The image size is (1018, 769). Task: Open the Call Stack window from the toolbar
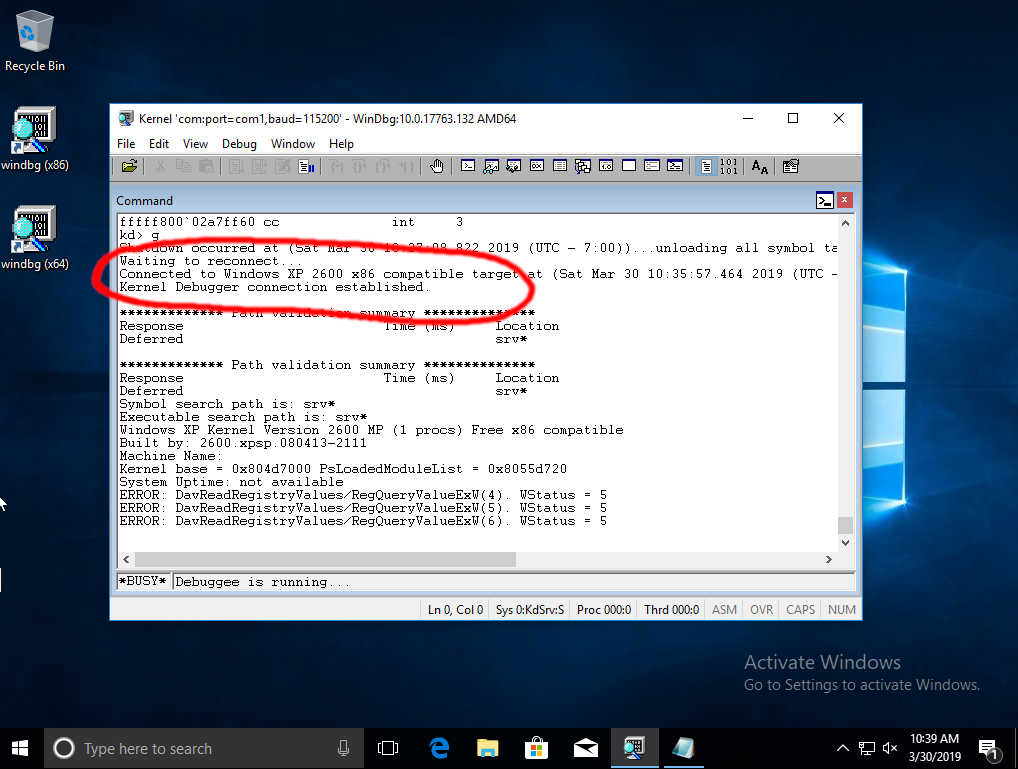point(583,167)
